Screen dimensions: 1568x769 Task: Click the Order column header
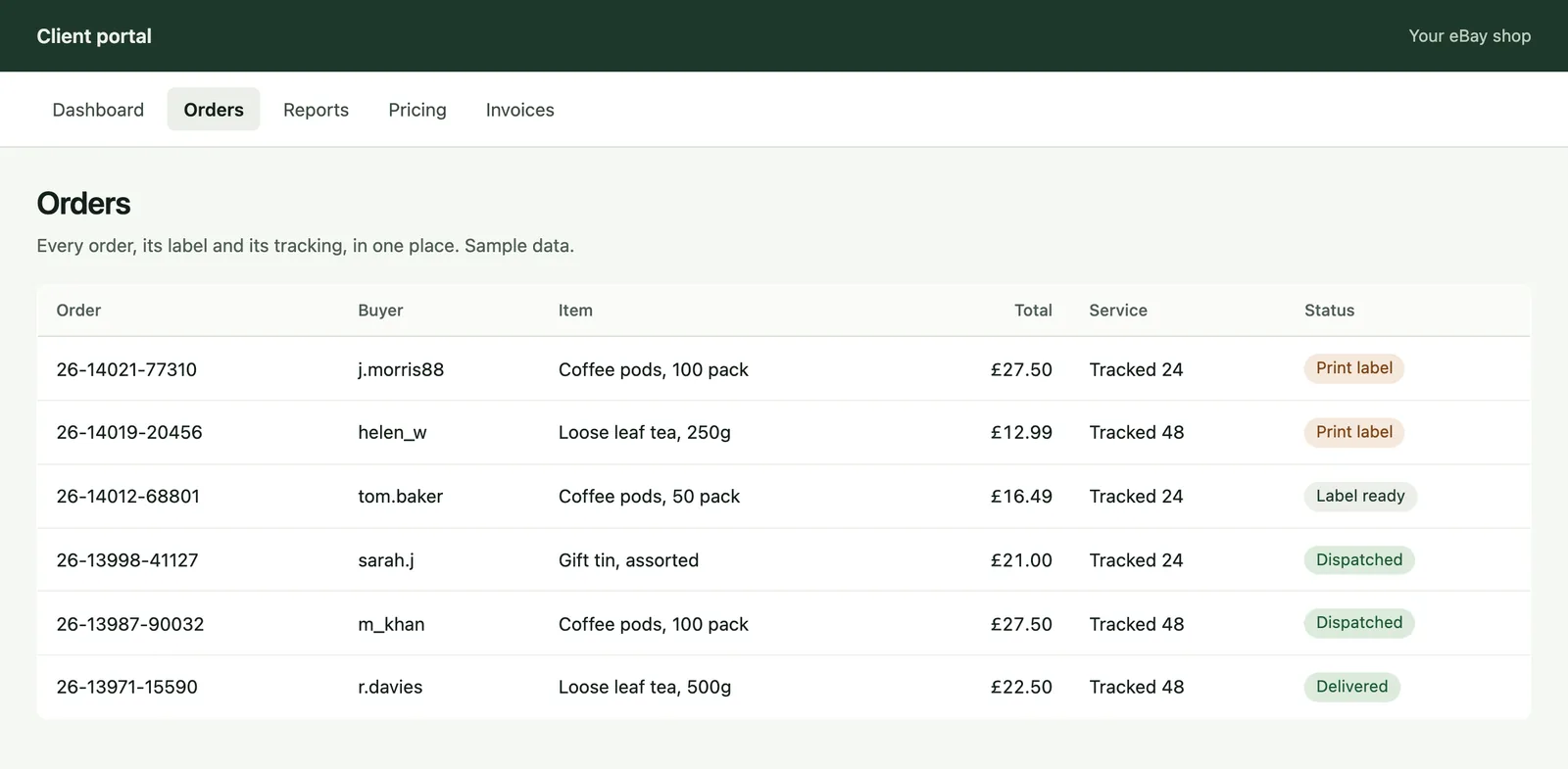[78, 311]
